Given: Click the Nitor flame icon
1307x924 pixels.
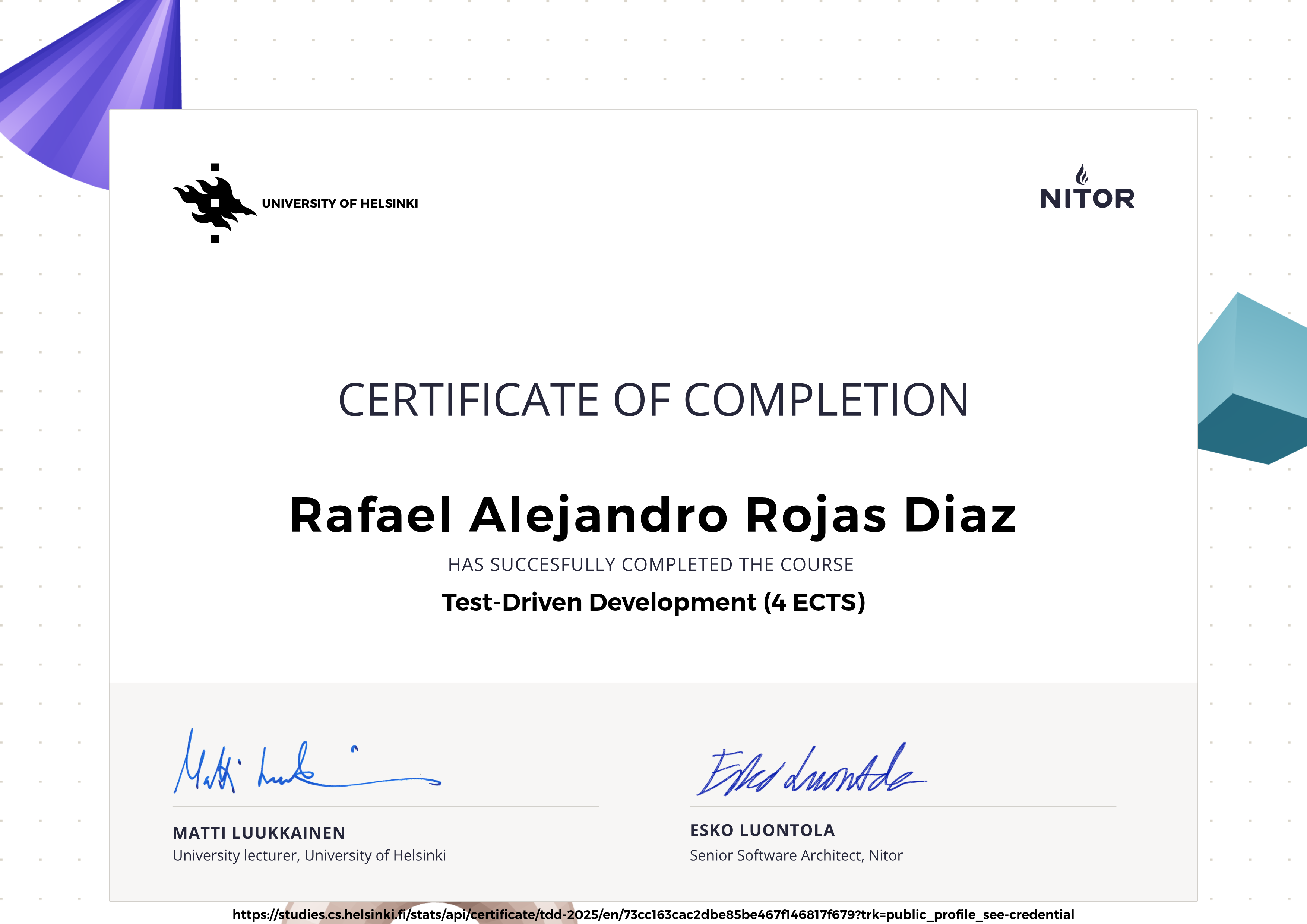Looking at the screenshot, I should click(1082, 175).
